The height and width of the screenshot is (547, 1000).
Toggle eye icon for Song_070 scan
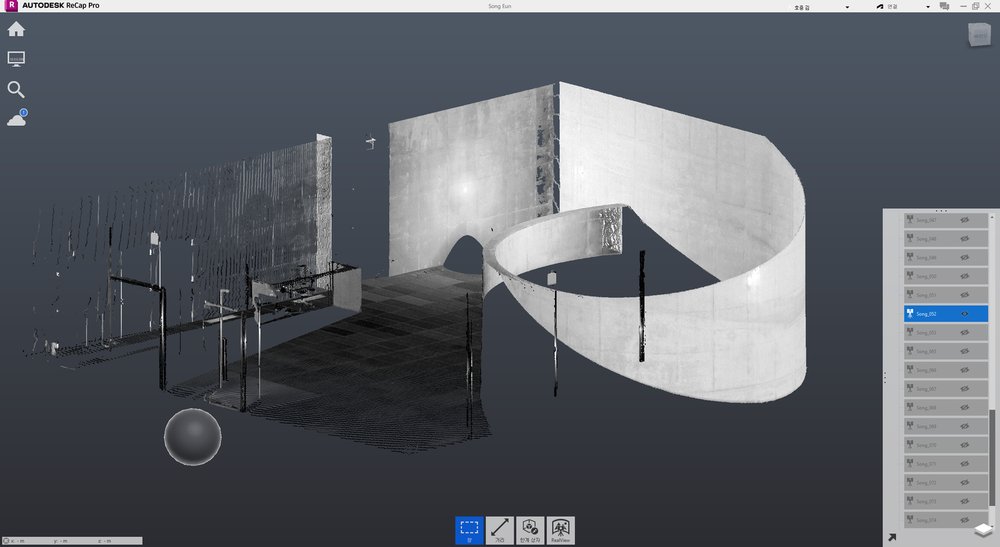pos(966,446)
